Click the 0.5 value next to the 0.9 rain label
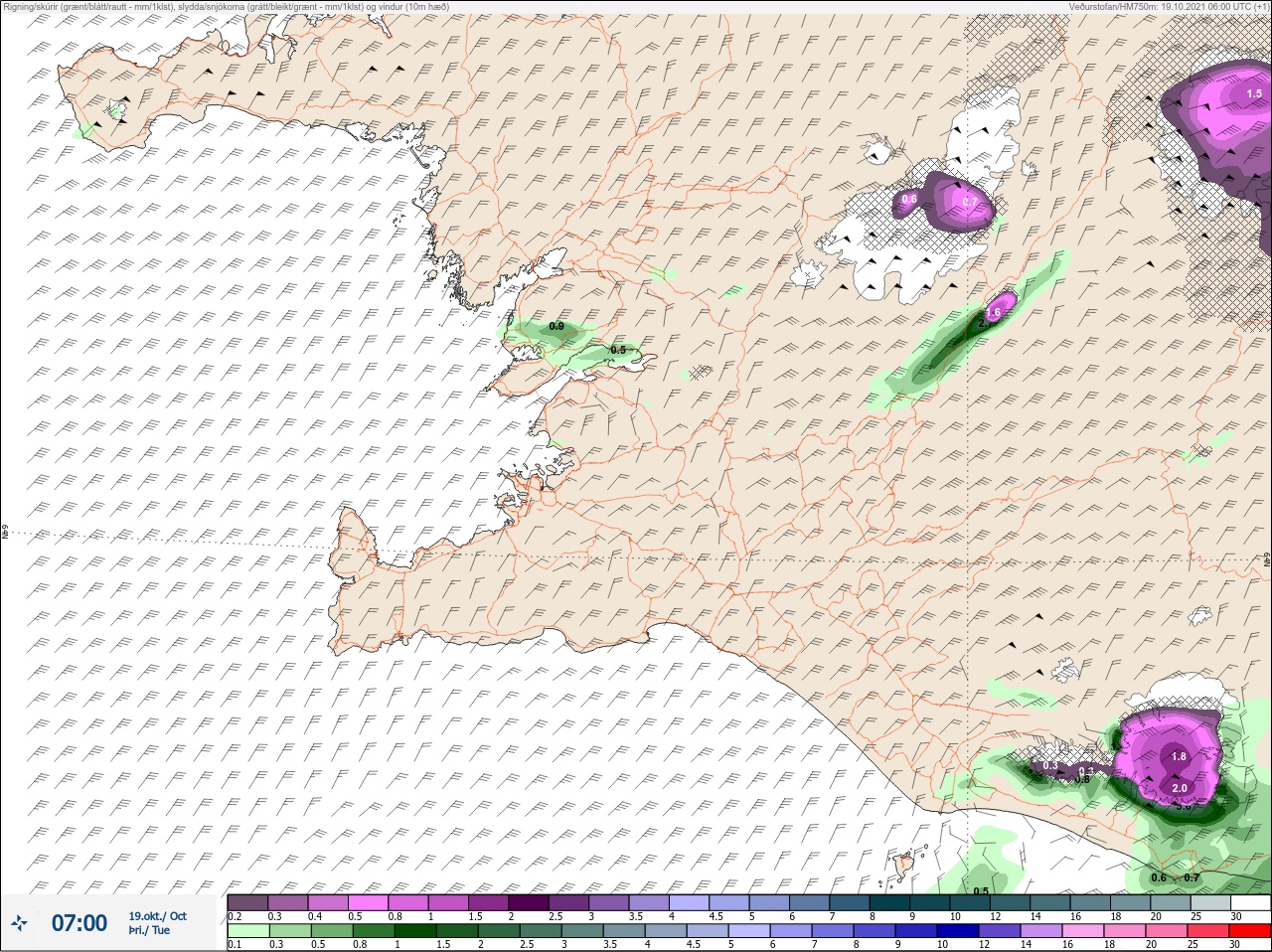This screenshot has width=1272, height=952. tap(618, 350)
